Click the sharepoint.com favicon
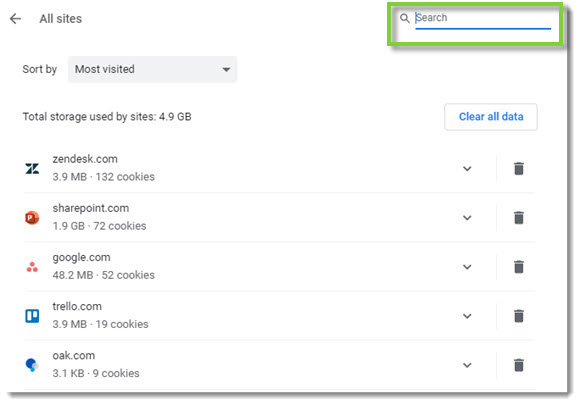Image resolution: width=580 pixels, height=405 pixels. (32, 218)
